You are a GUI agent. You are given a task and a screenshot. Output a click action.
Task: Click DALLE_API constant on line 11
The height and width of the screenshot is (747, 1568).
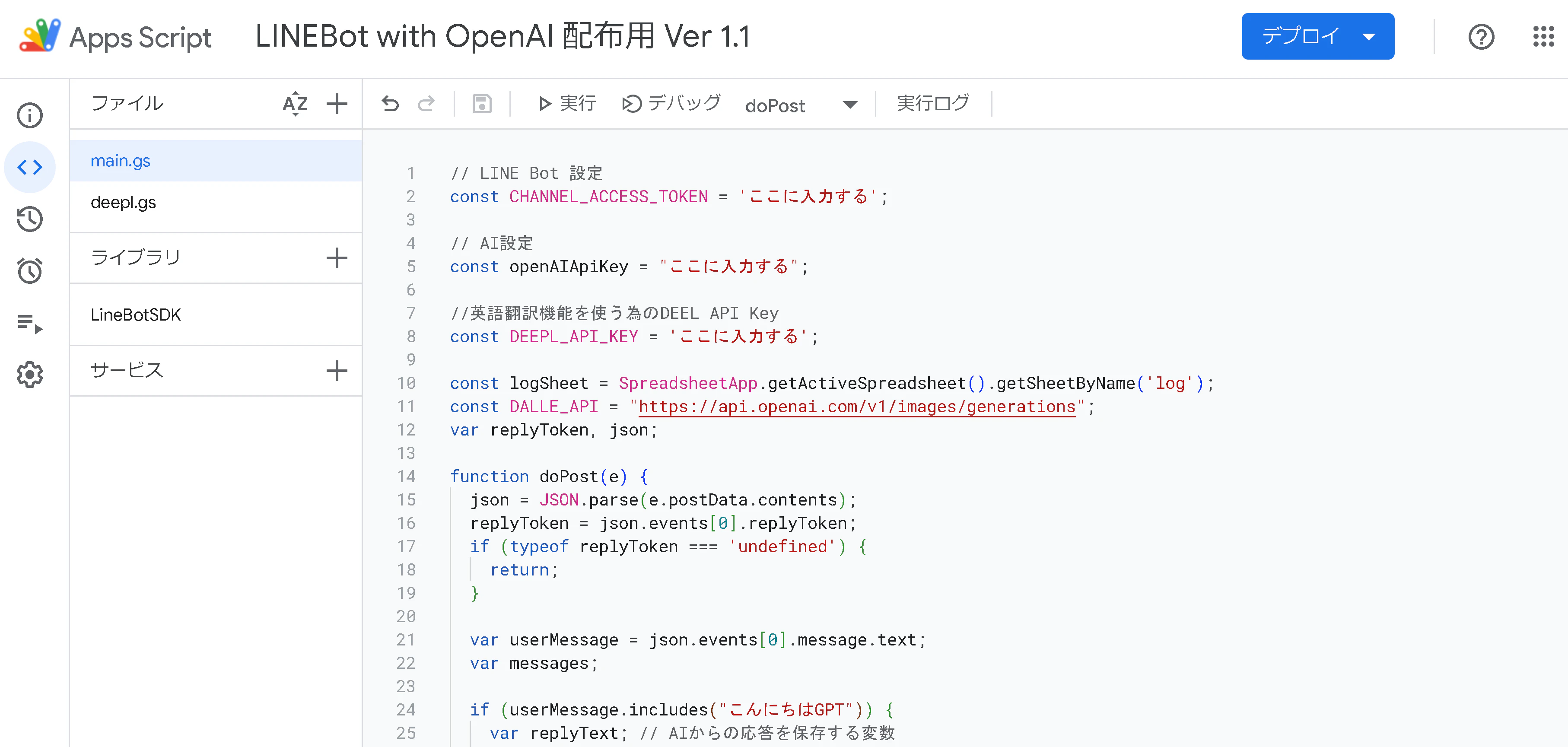[554, 407]
